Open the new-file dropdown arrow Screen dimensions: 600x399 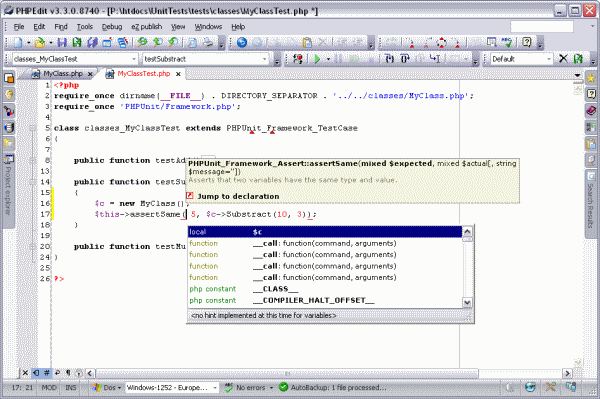coord(28,42)
